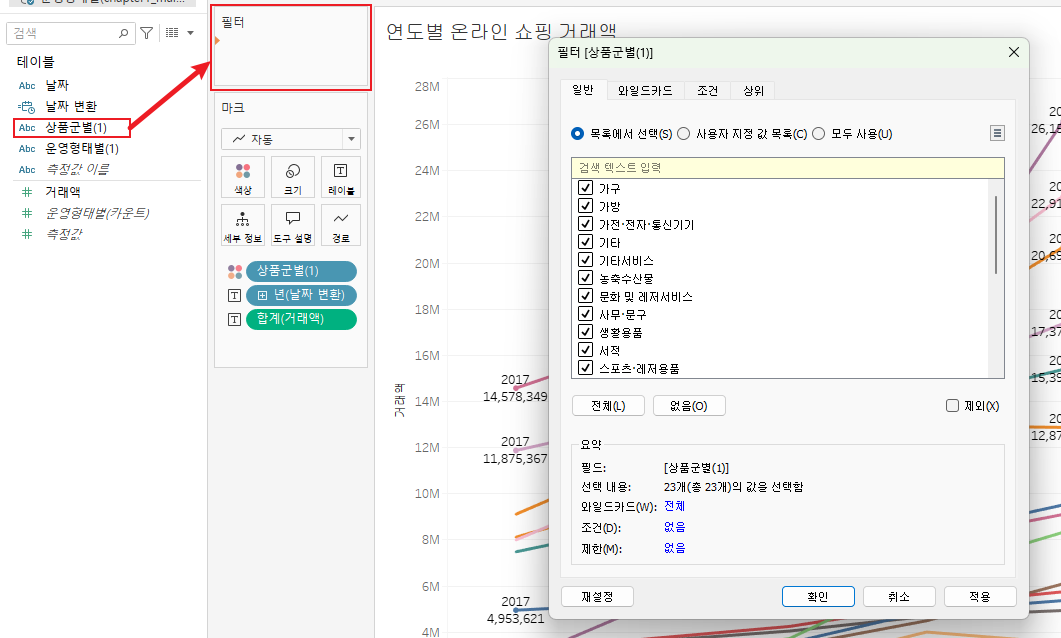Uncheck the 가구 checkbox
The height and width of the screenshot is (638, 1061).
point(586,188)
